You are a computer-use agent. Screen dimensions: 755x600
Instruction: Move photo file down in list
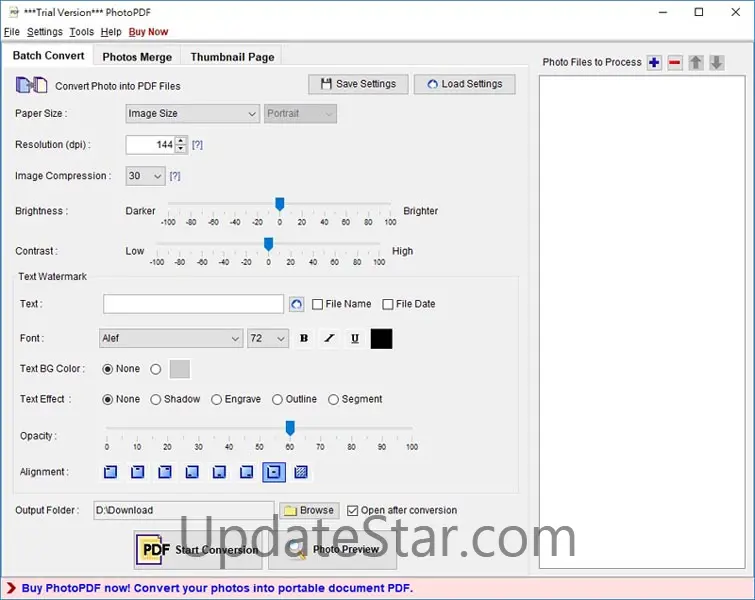point(716,63)
